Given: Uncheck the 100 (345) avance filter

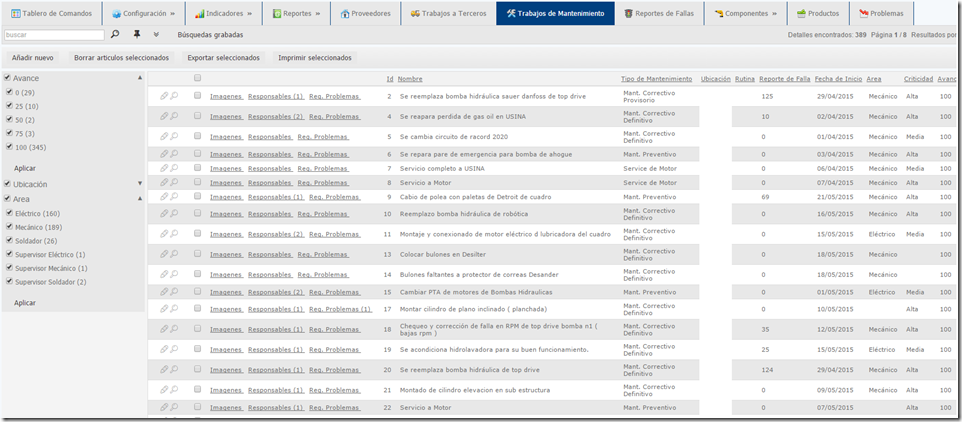Looking at the screenshot, I should 9,147.
